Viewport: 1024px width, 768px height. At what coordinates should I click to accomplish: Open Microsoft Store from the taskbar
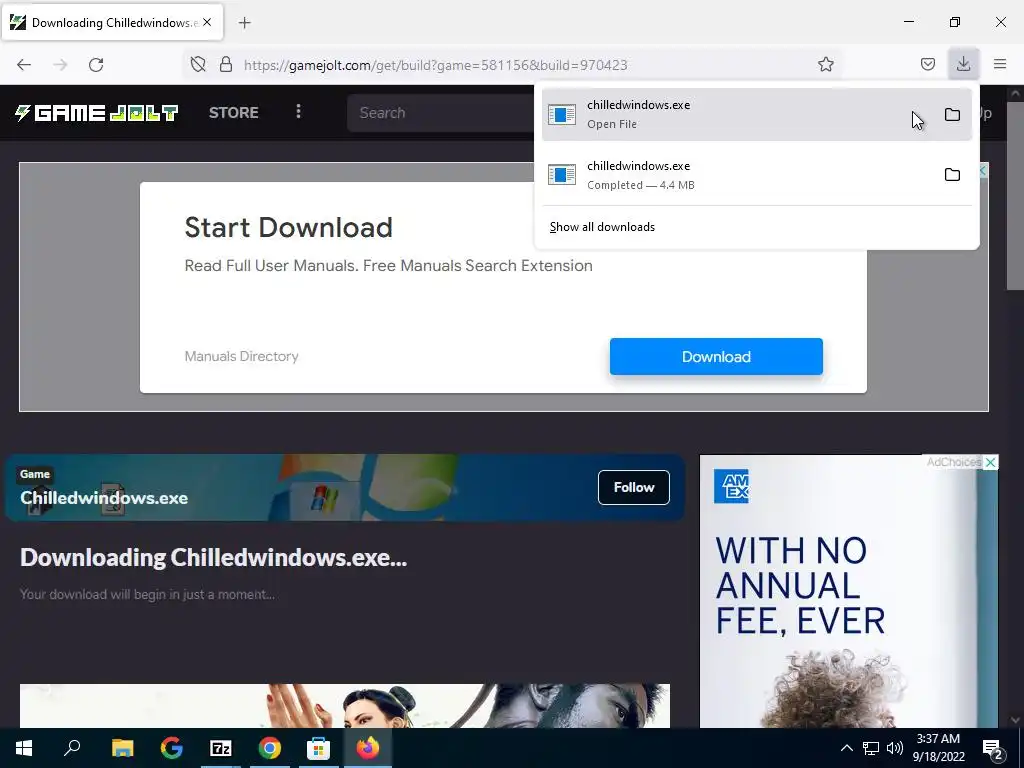(319, 748)
